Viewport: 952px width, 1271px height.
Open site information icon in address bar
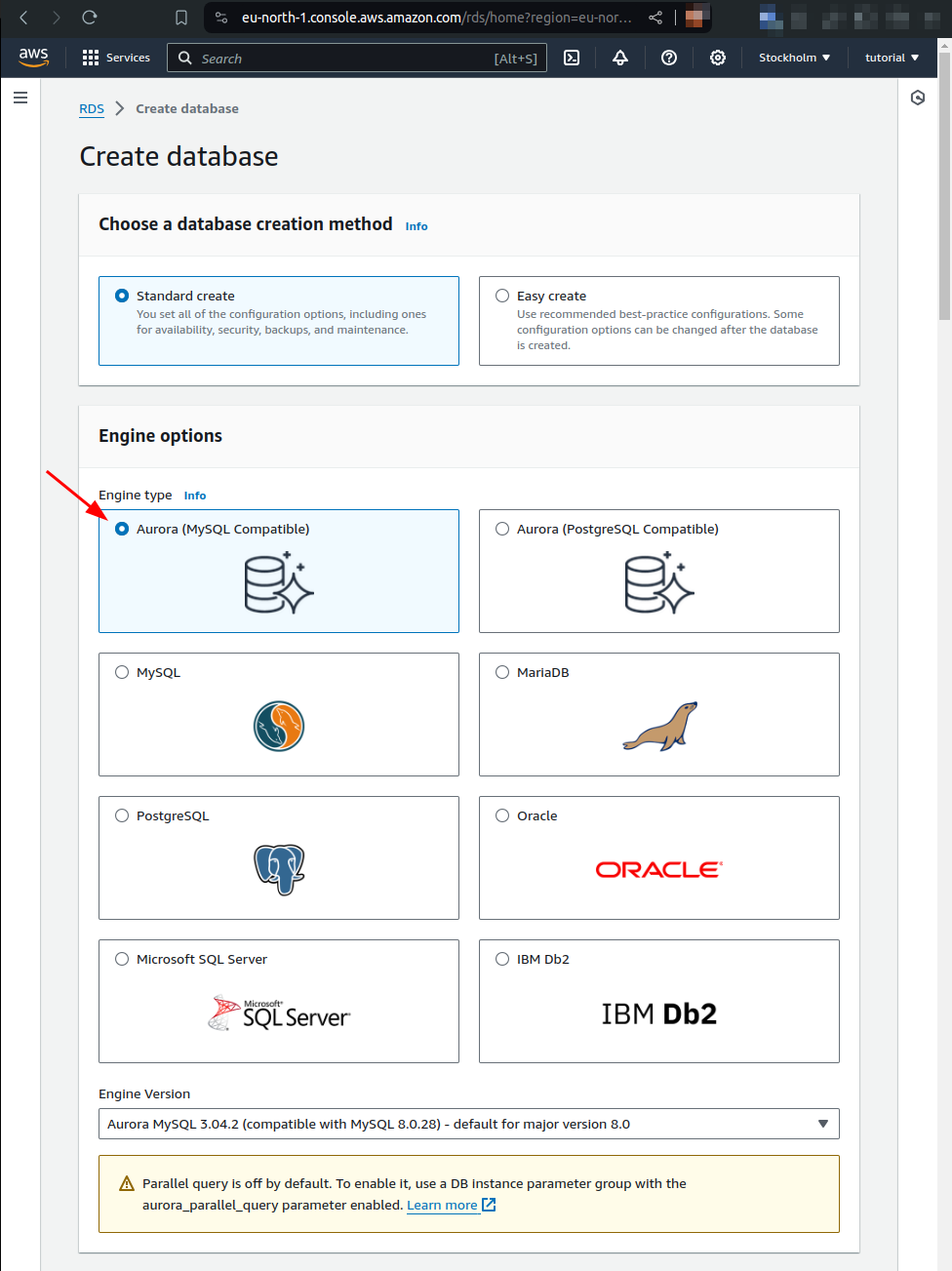click(221, 18)
